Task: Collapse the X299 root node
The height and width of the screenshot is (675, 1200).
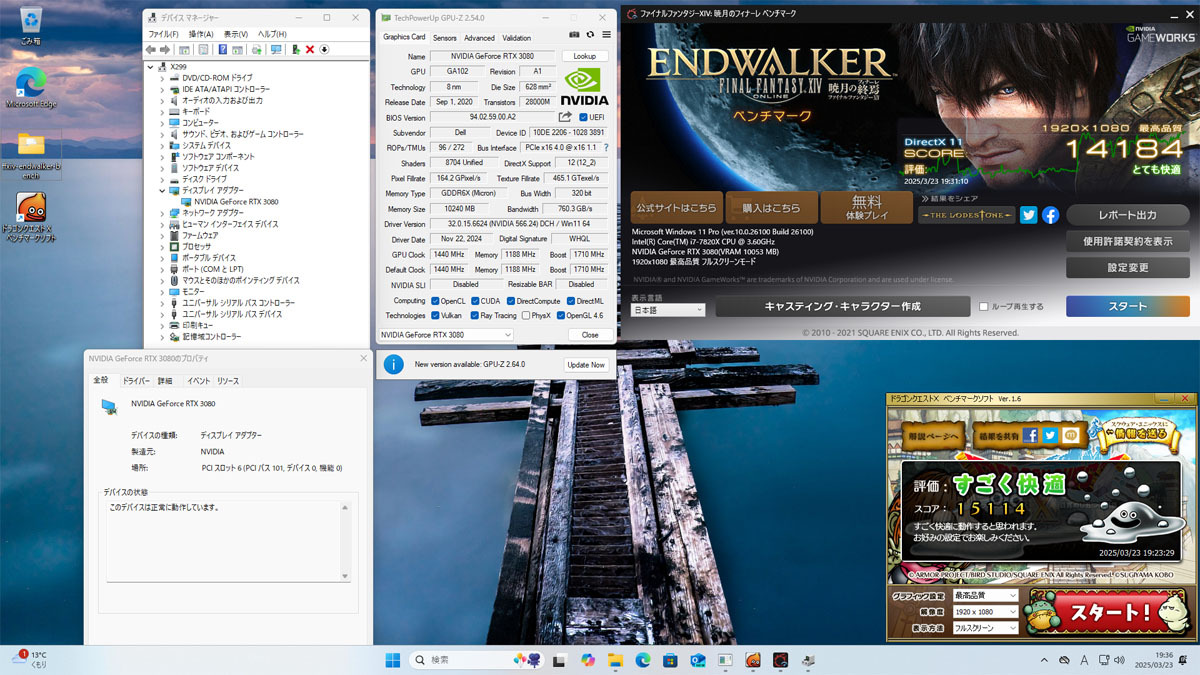Action: click(151, 67)
